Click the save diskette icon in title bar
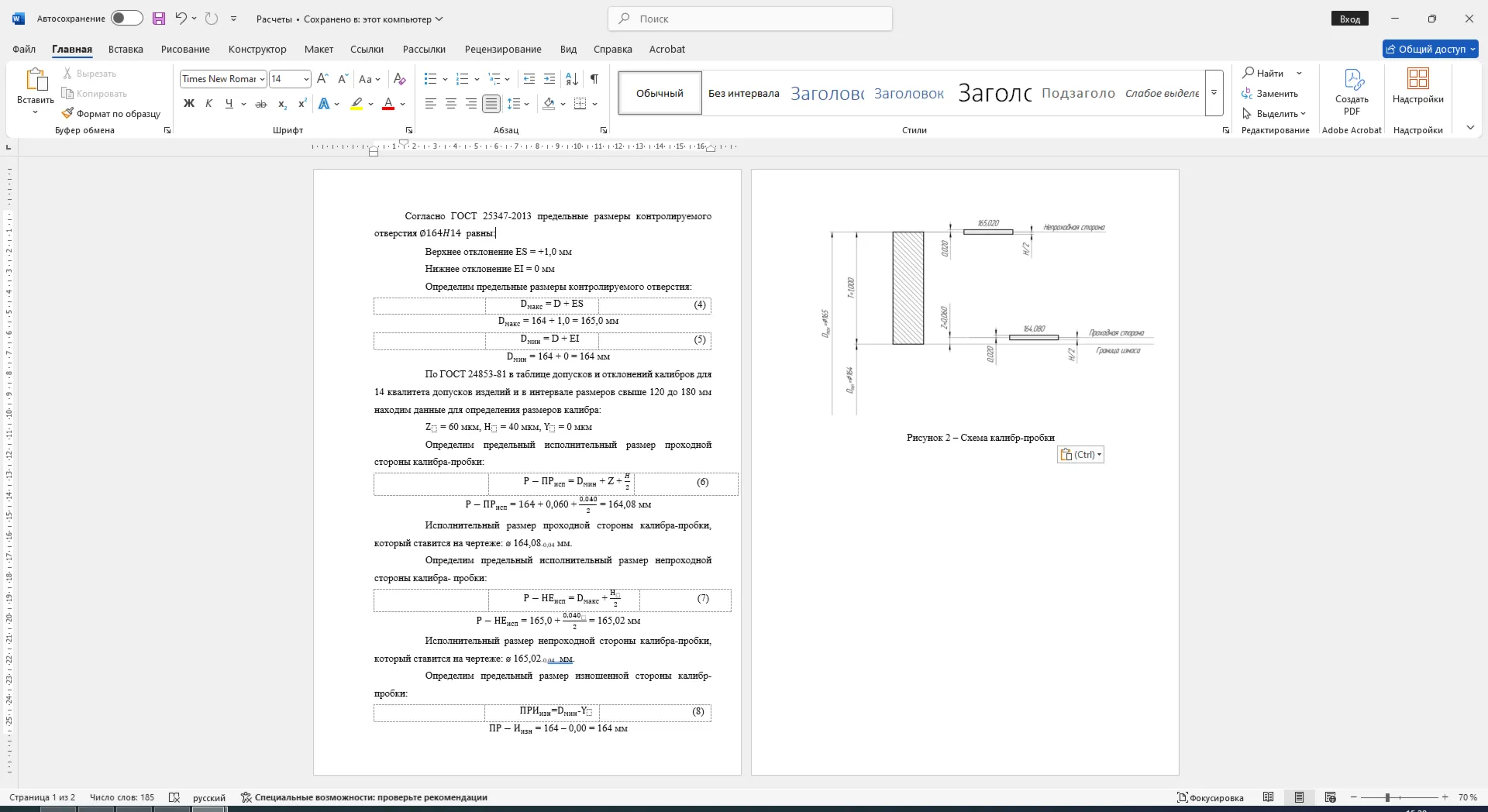This screenshot has width=1488, height=812. point(159,19)
